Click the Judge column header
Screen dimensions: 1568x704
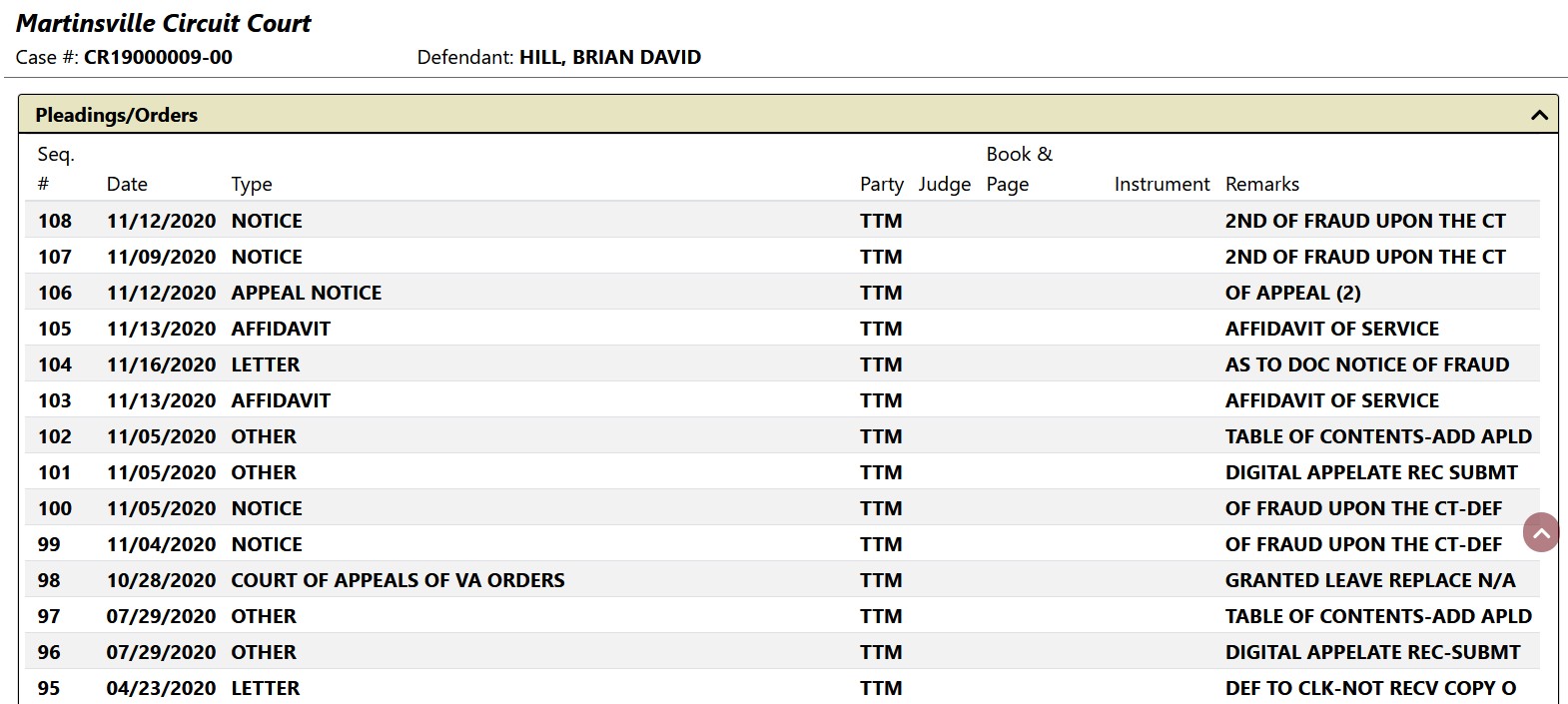click(945, 184)
